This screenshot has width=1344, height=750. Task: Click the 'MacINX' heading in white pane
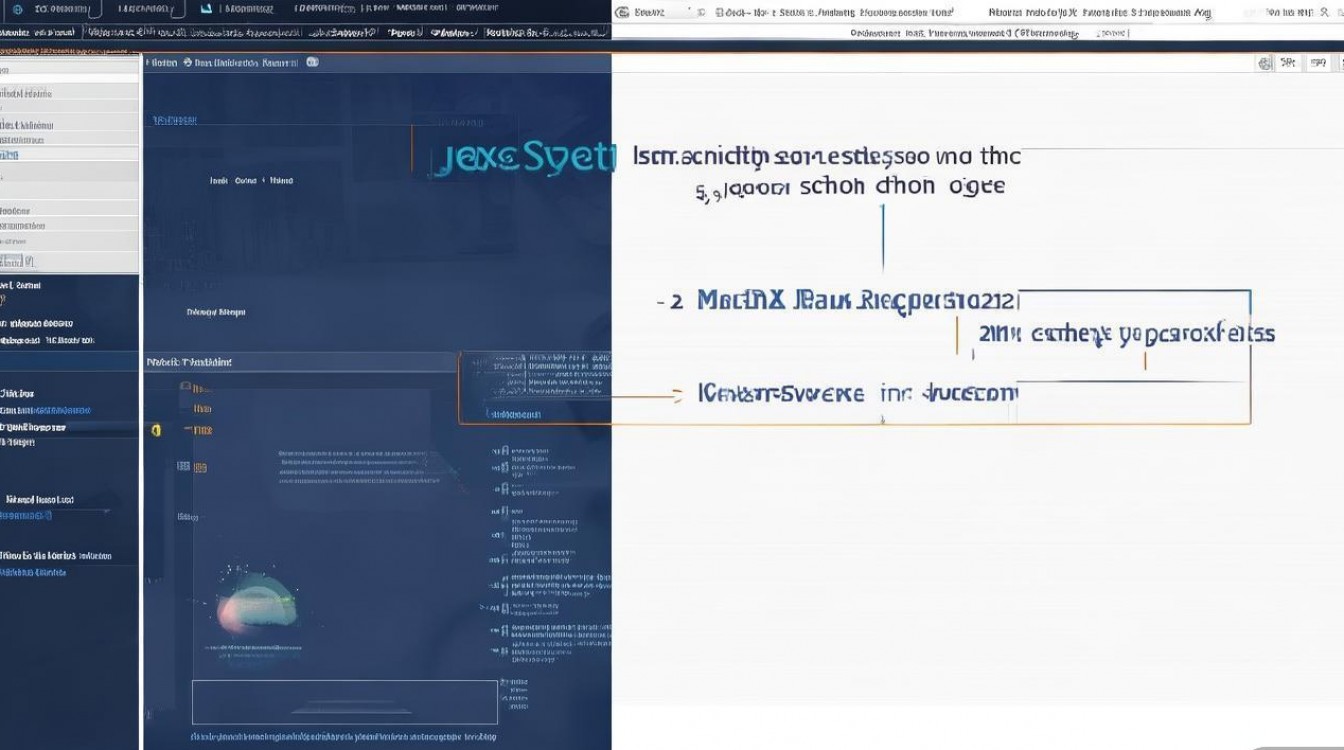pyautogui.click(x=739, y=300)
